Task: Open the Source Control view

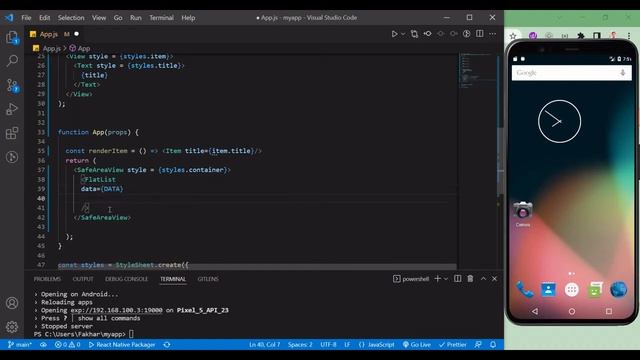Action: [x=12, y=85]
